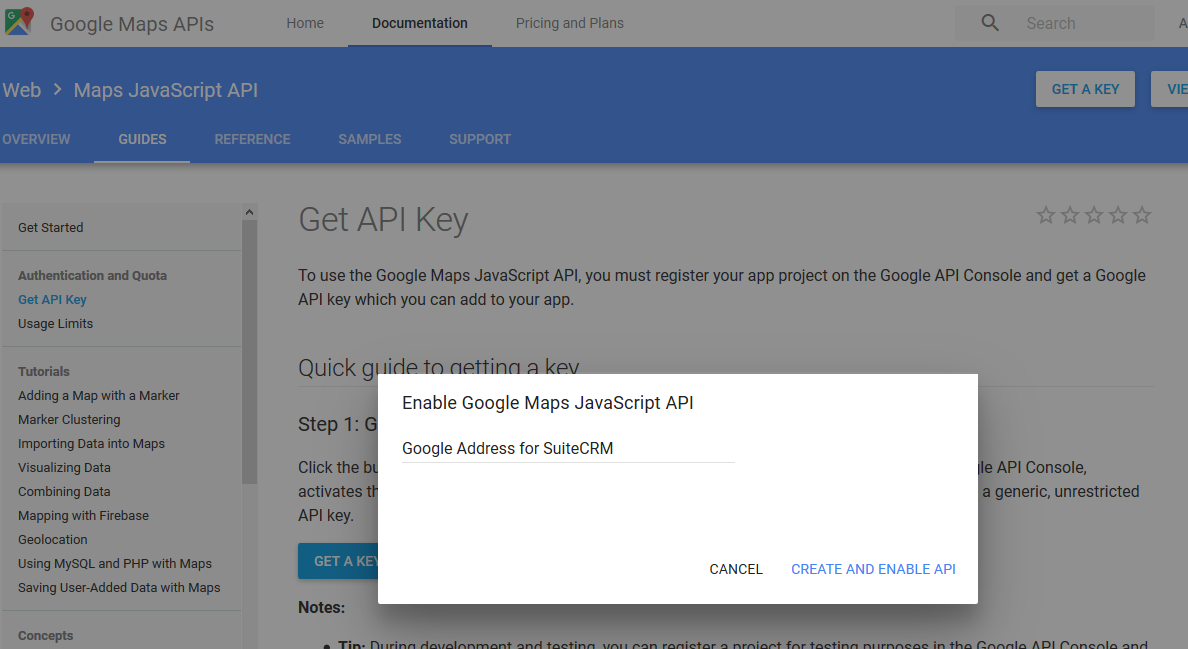Open Geolocation tutorial link
Image resolution: width=1188 pixels, height=649 pixels.
[x=53, y=540]
